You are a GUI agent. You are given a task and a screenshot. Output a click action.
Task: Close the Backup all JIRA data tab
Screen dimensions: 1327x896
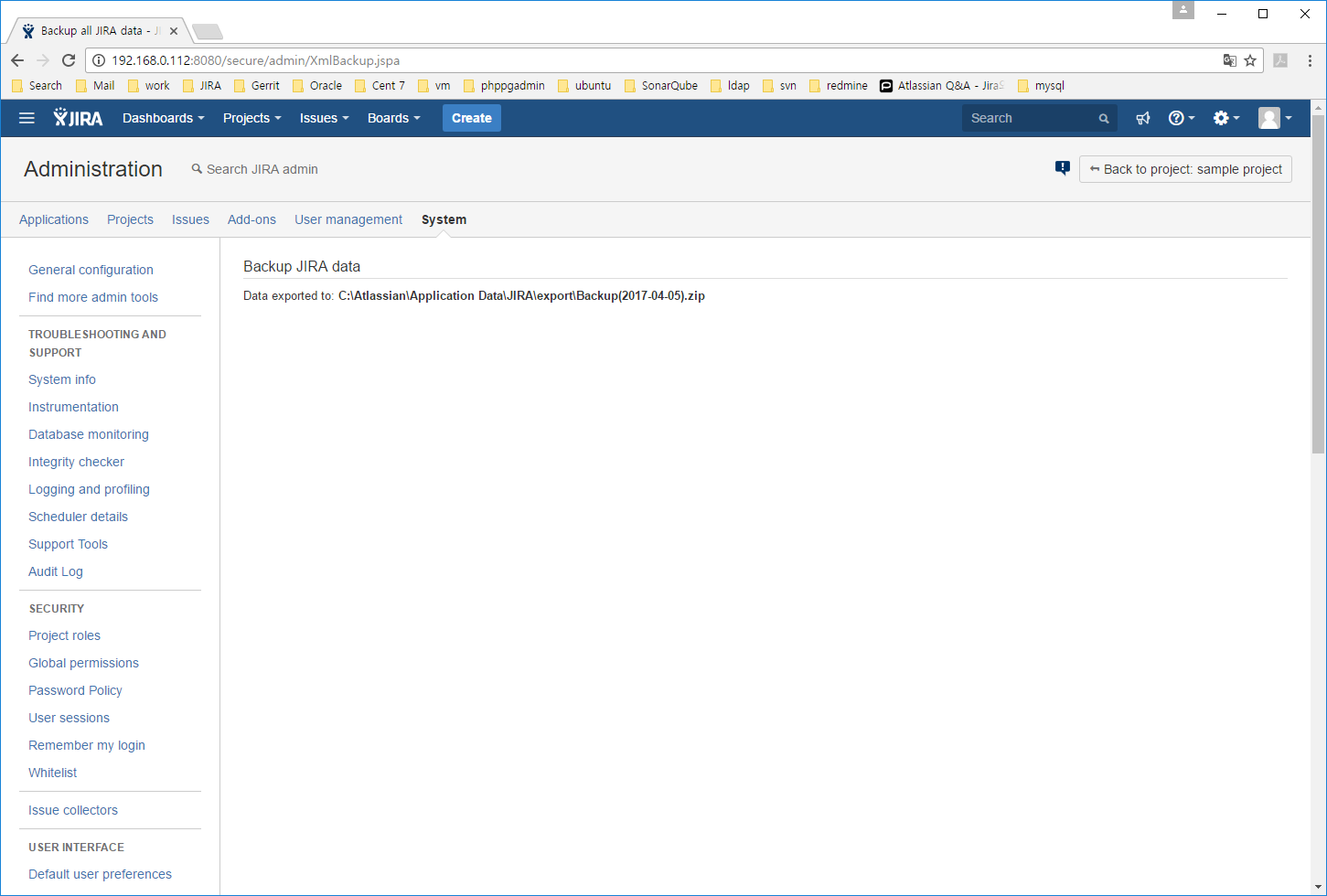pyautogui.click(x=174, y=31)
